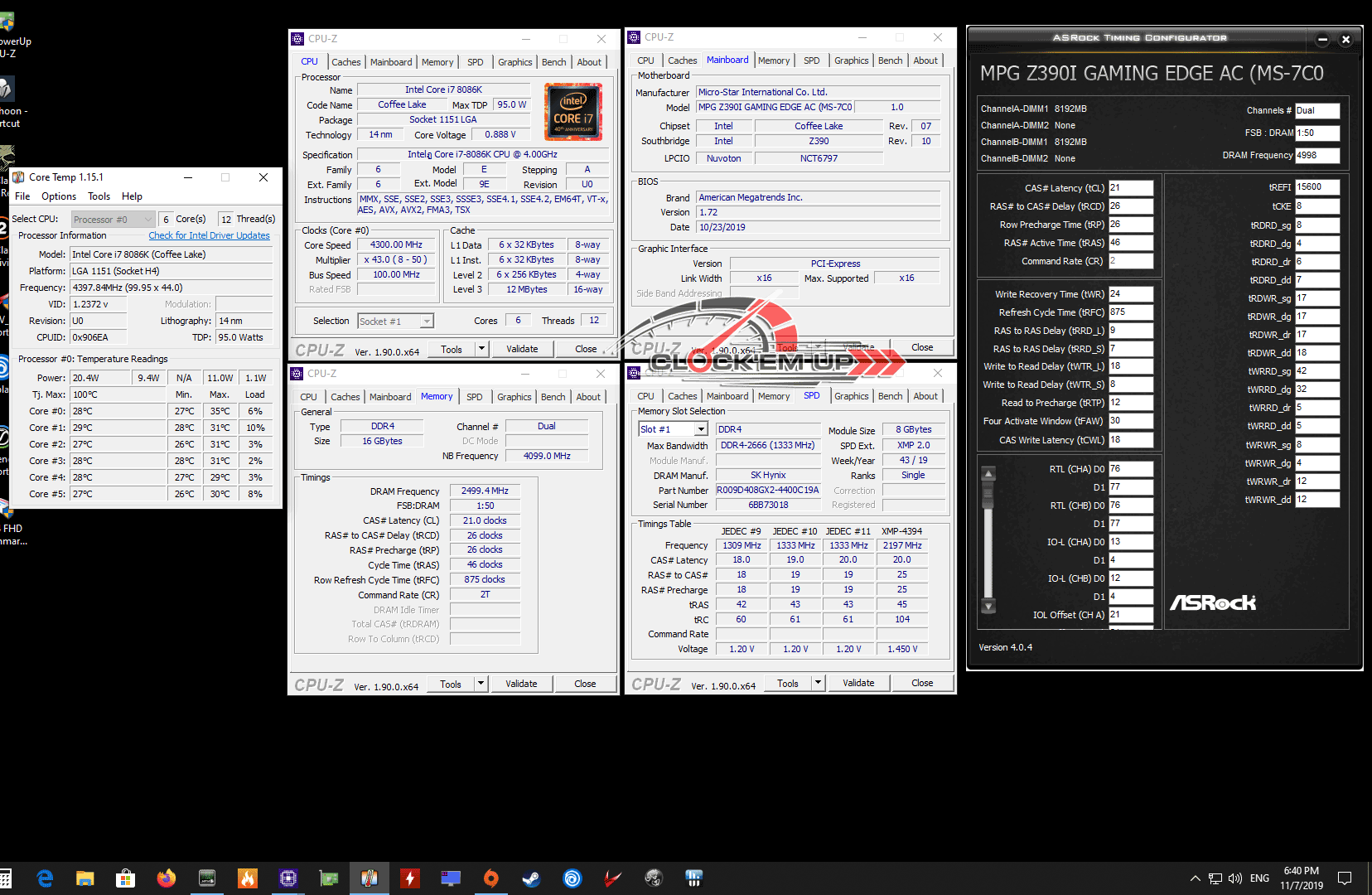Click Validate in the CPU-Z SPD window

858,683
